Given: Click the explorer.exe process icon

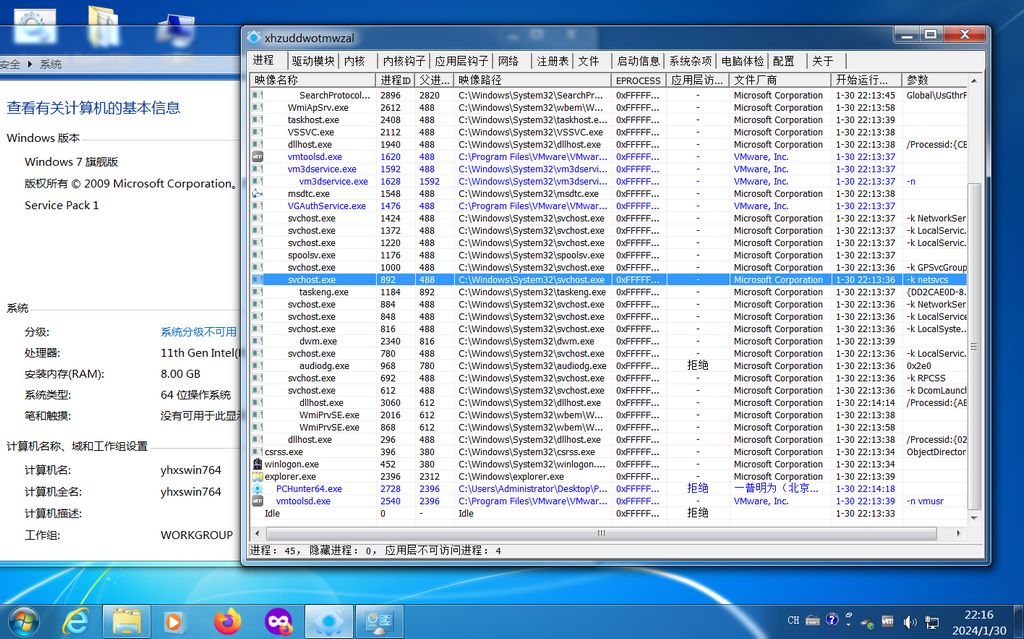Looking at the screenshot, I should pos(257,476).
